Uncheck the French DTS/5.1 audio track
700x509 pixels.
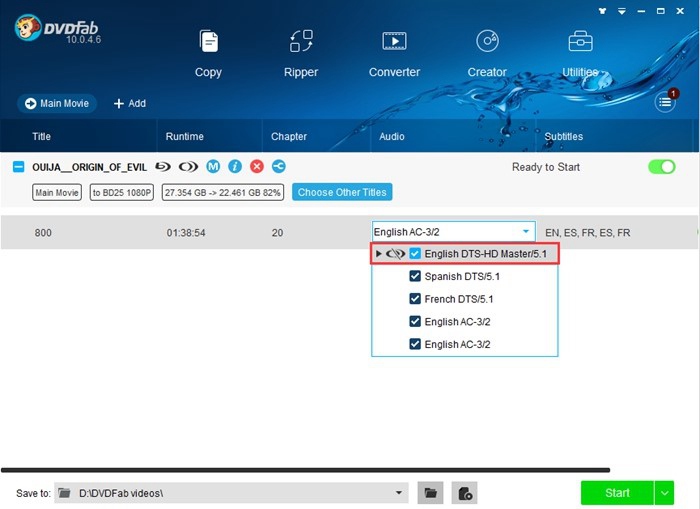[415, 299]
